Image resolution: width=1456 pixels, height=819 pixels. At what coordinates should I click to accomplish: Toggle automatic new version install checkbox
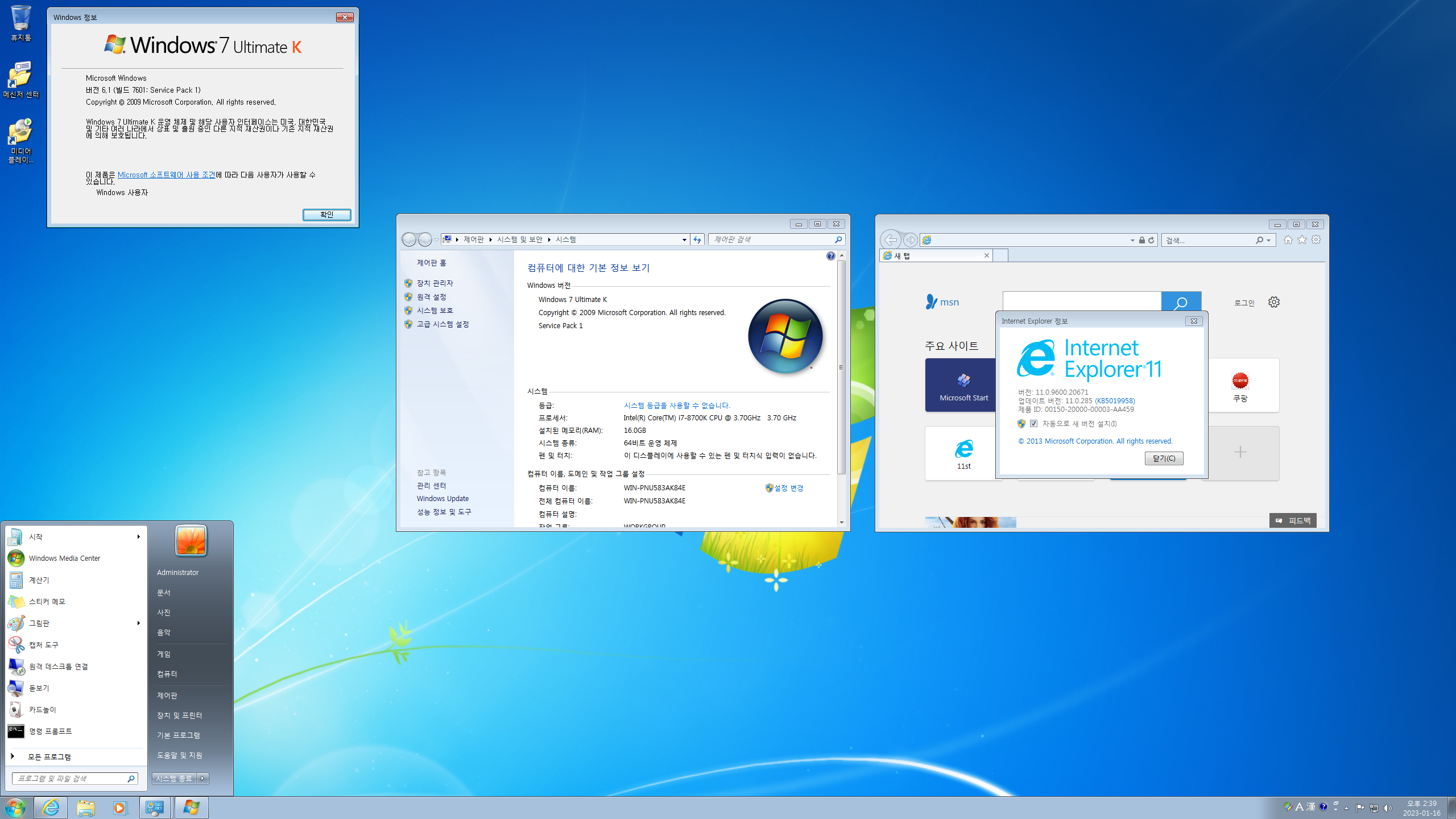point(1033,424)
